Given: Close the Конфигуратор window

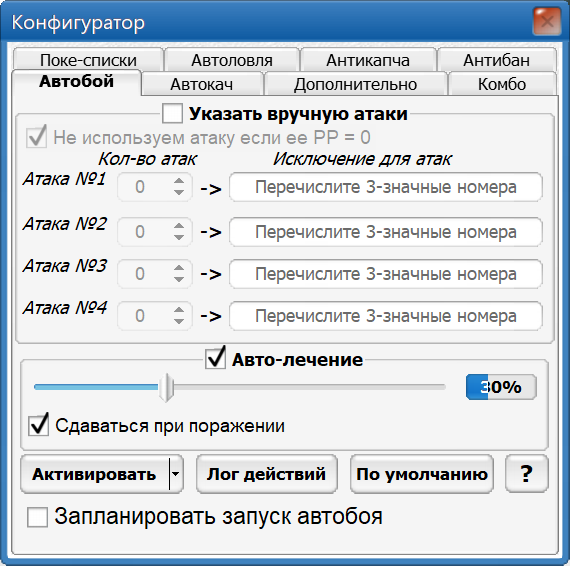Looking at the screenshot, I should (547, 22).
